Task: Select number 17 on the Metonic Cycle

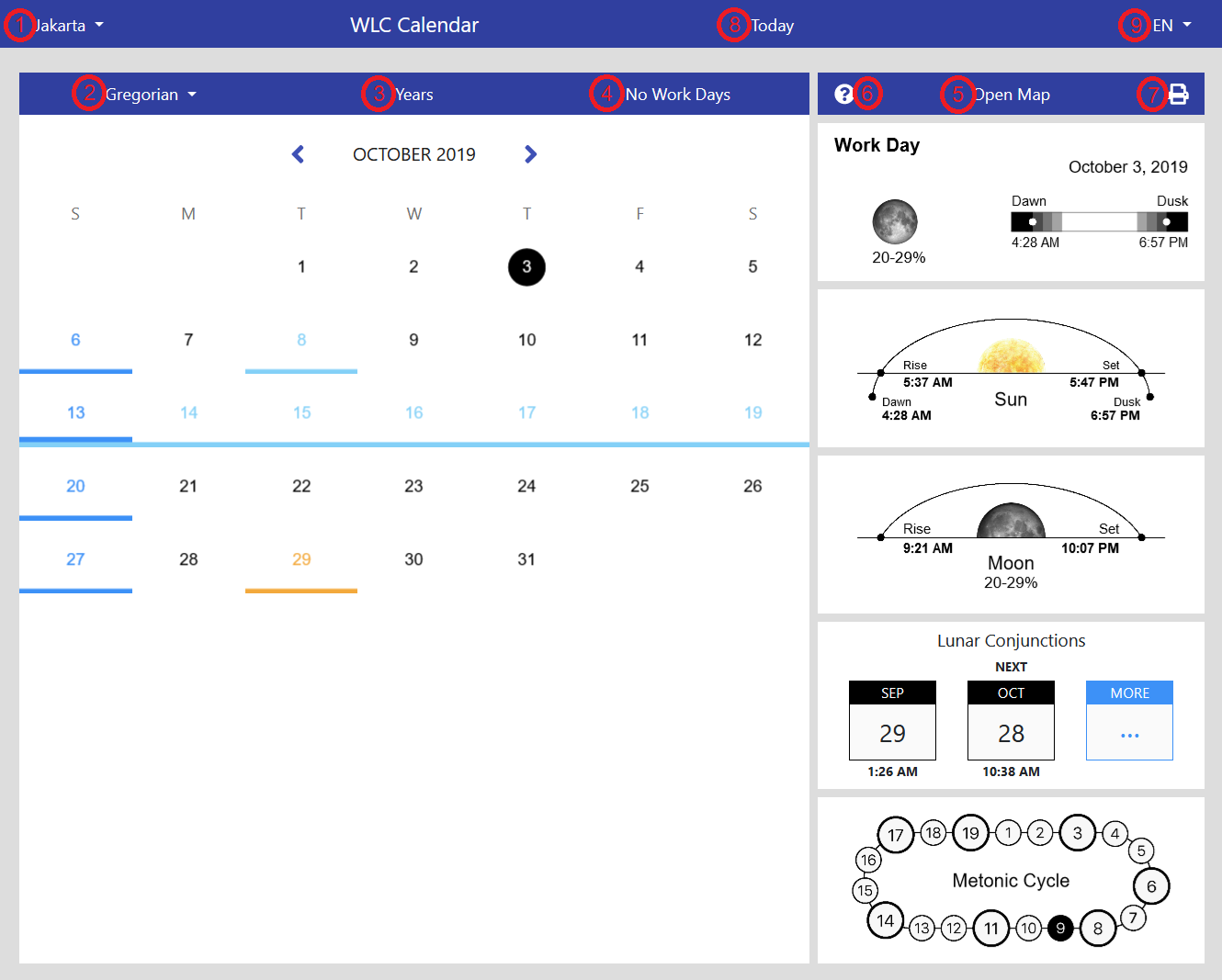Action: click(895, 834)
